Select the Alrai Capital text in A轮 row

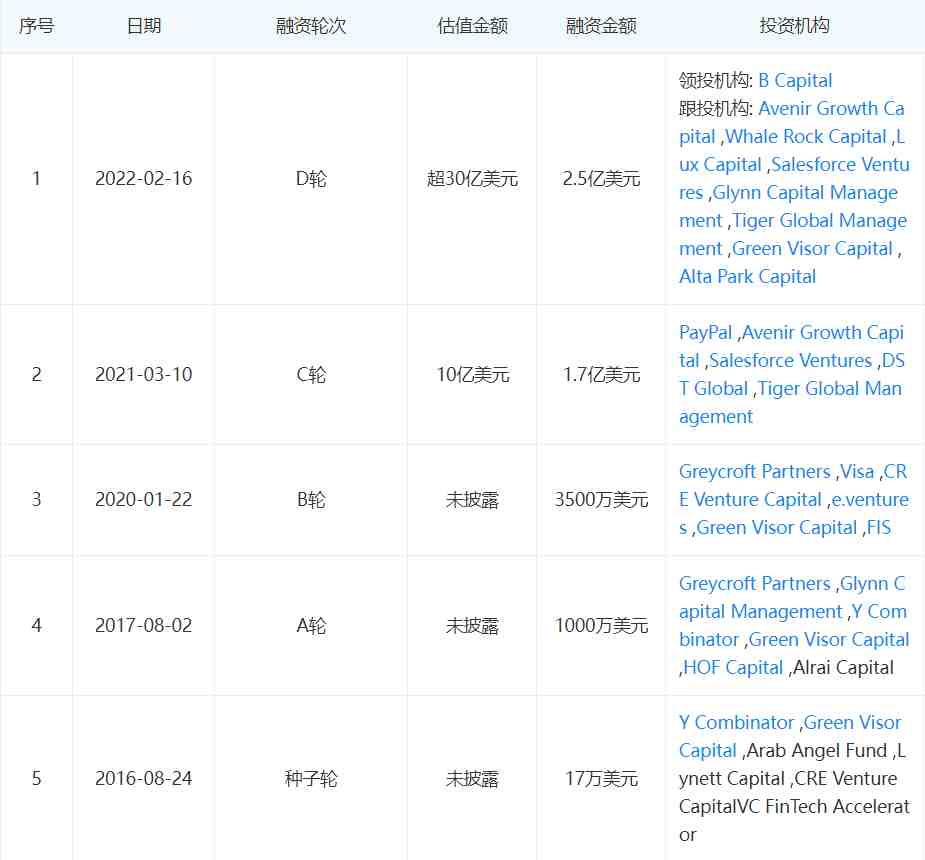[843, 667]
